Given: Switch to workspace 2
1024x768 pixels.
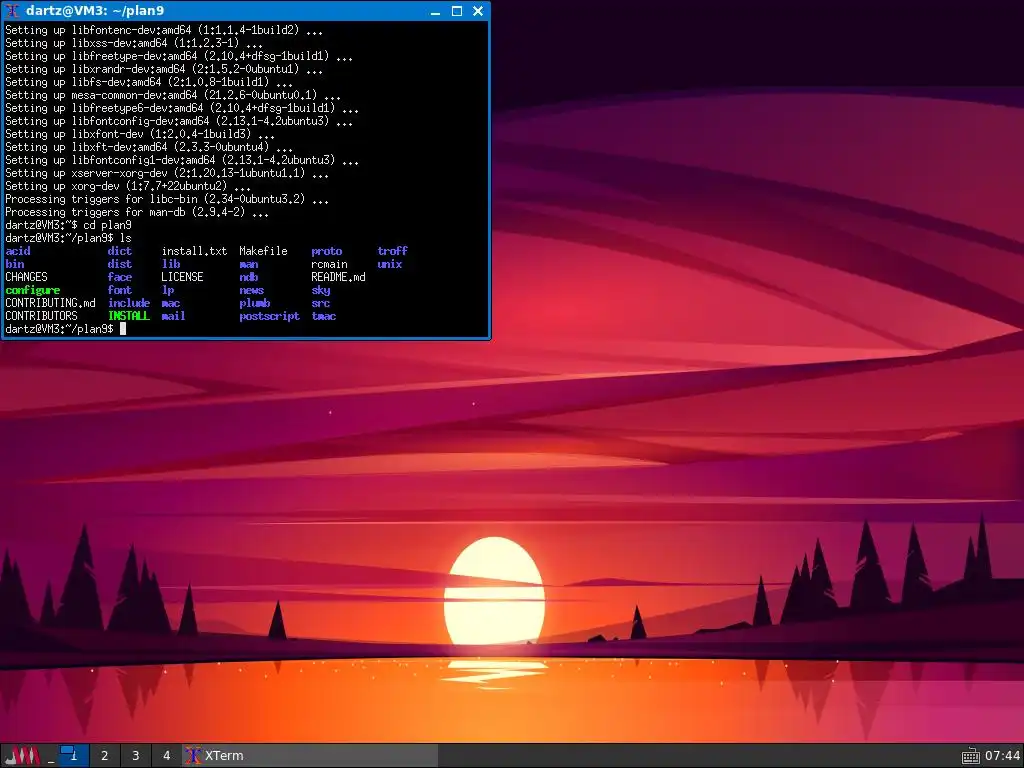Looking at the screenshot, I should (x=104, y=756).
